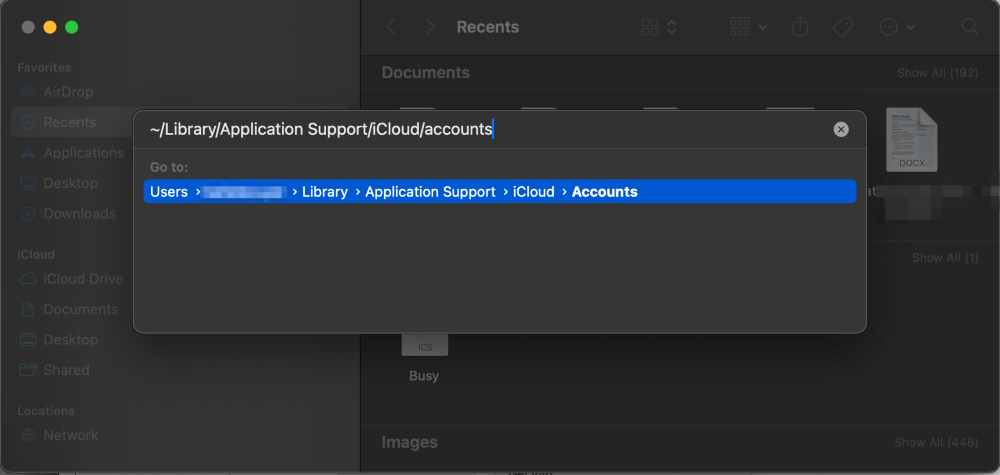Click Show All (448) for Images
Image resolution: width=1000 pixels, height=475 pixels.
938,442
